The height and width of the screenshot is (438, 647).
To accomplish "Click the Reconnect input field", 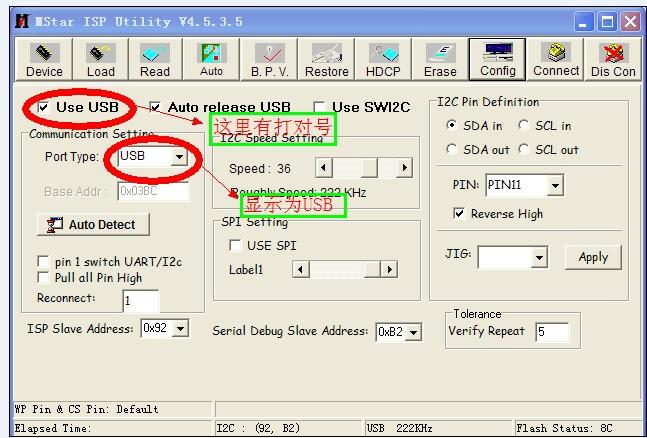I will (x=141, y=301).
